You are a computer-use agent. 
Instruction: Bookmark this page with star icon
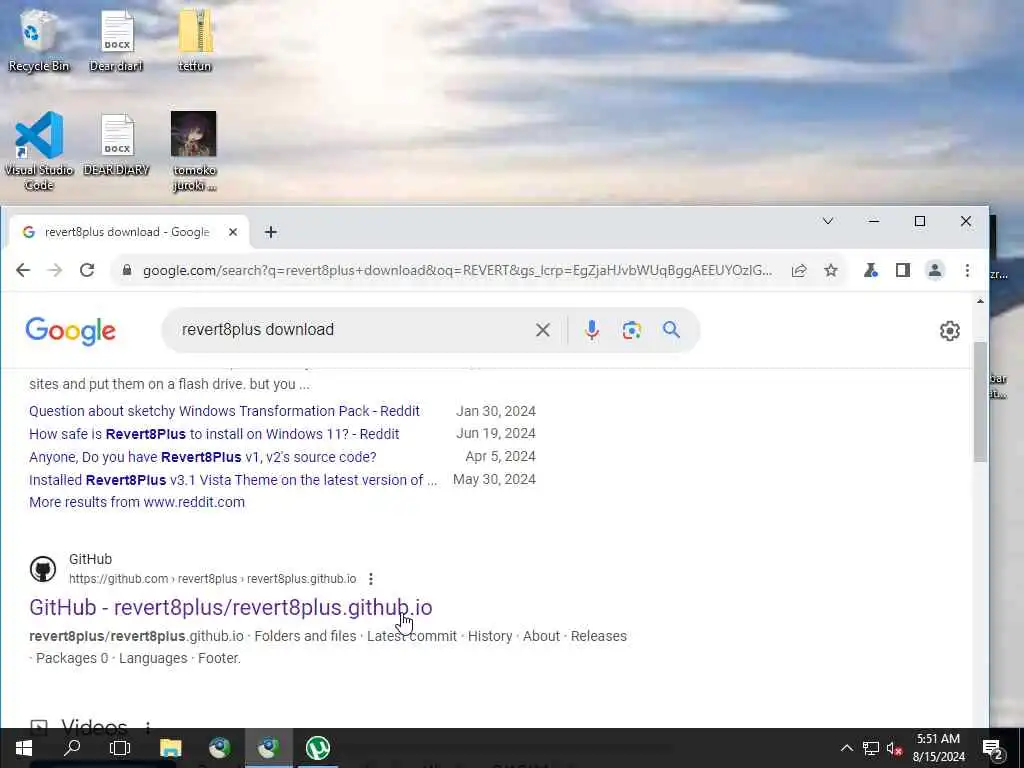click(831, 270)
